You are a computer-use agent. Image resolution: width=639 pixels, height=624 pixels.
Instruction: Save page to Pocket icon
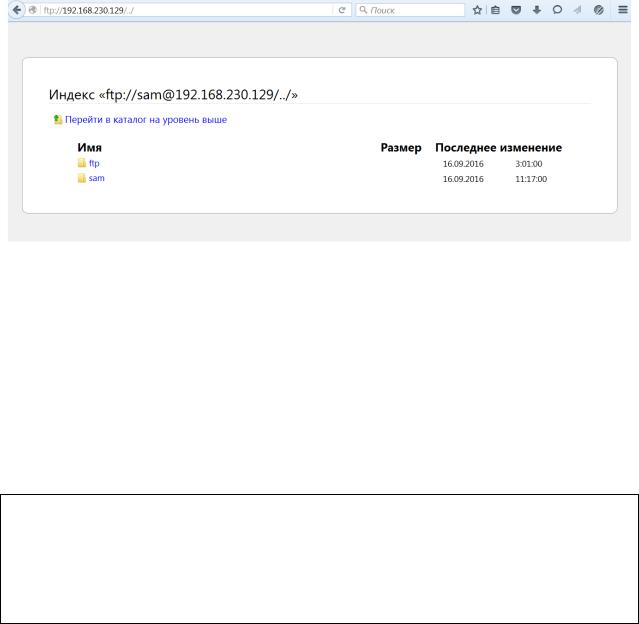coord(516,10)
